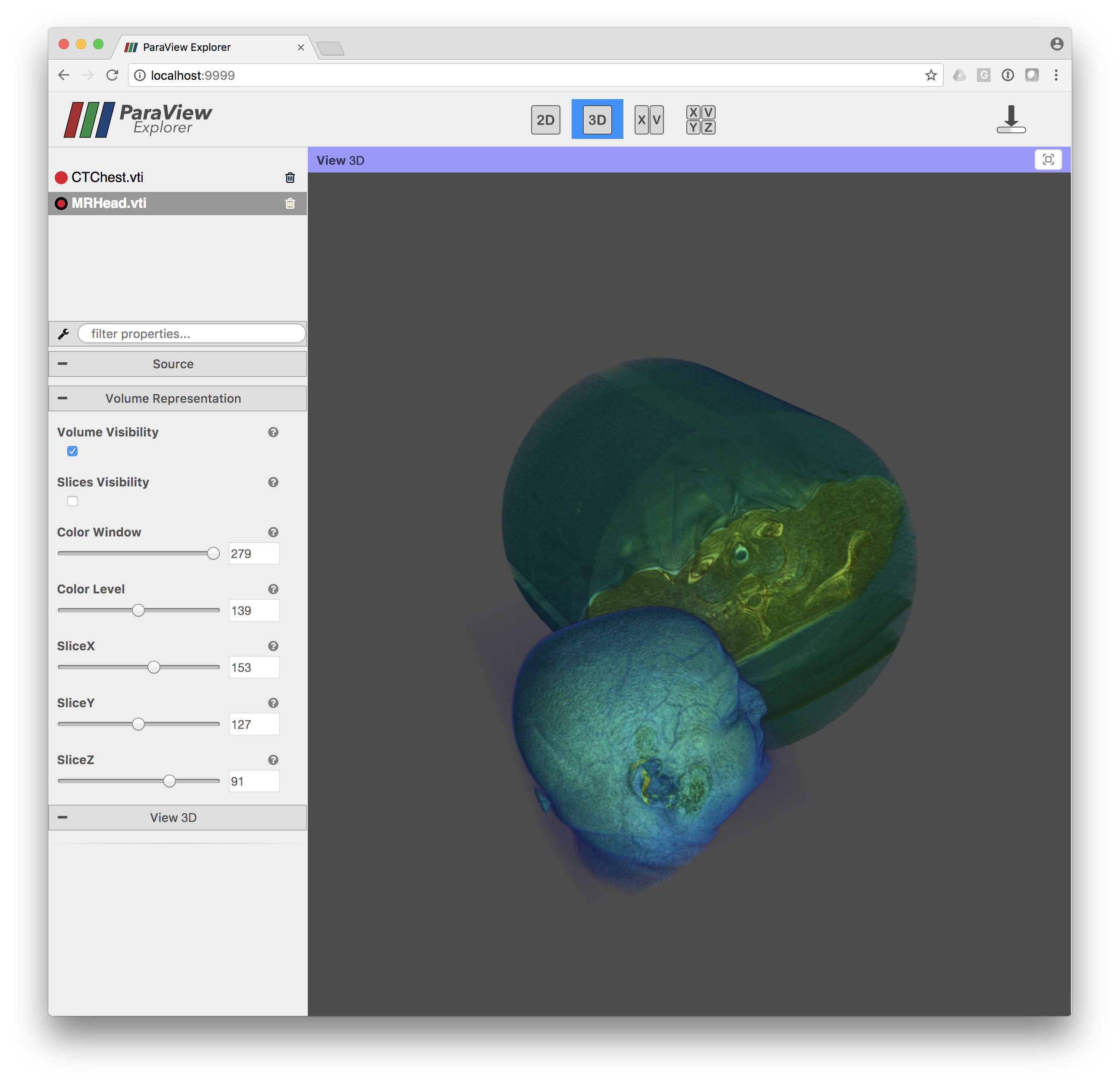The image size is (1120, 1085).
Task: Switch to the ParaView Explorer browser tab
Action: point(188,47)
